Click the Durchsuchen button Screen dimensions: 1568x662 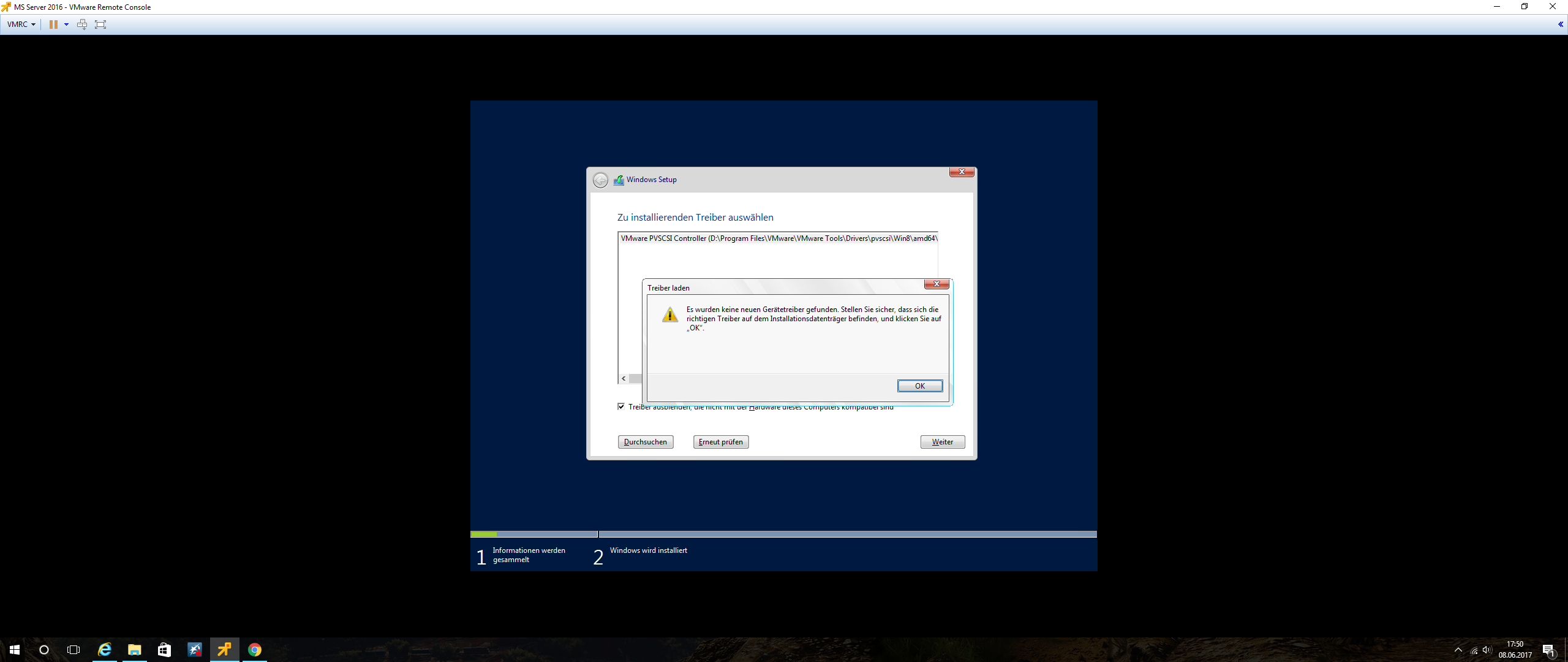tap(645, 442)
